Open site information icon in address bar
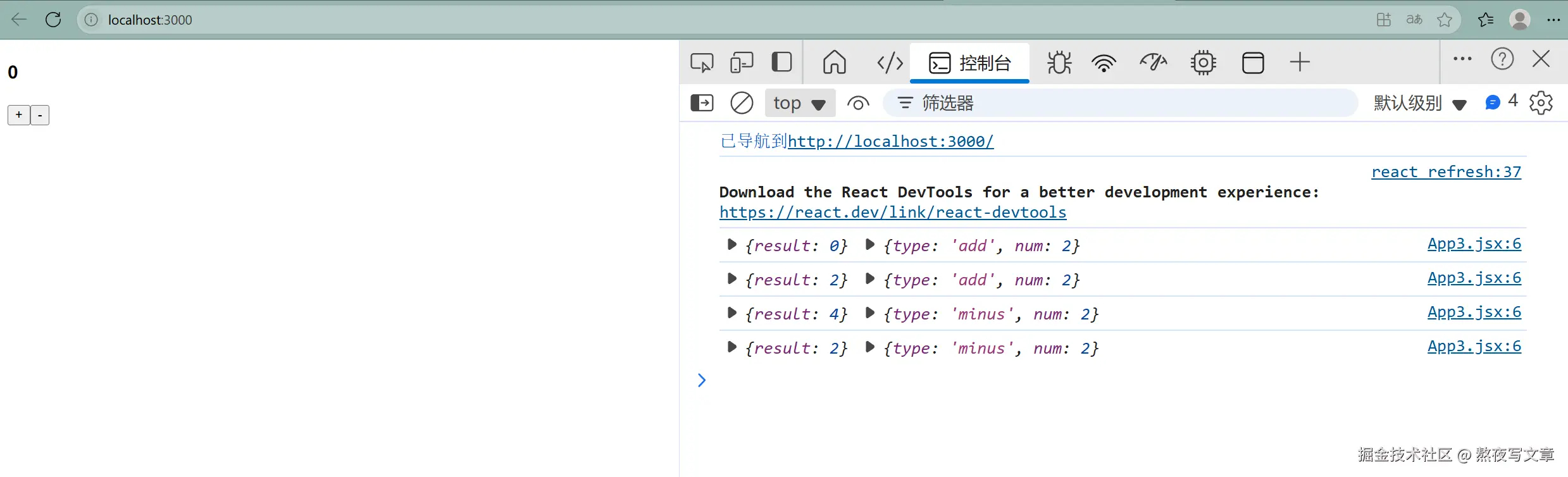Screen dimensions: 1568x477 (x=91, y=20)
